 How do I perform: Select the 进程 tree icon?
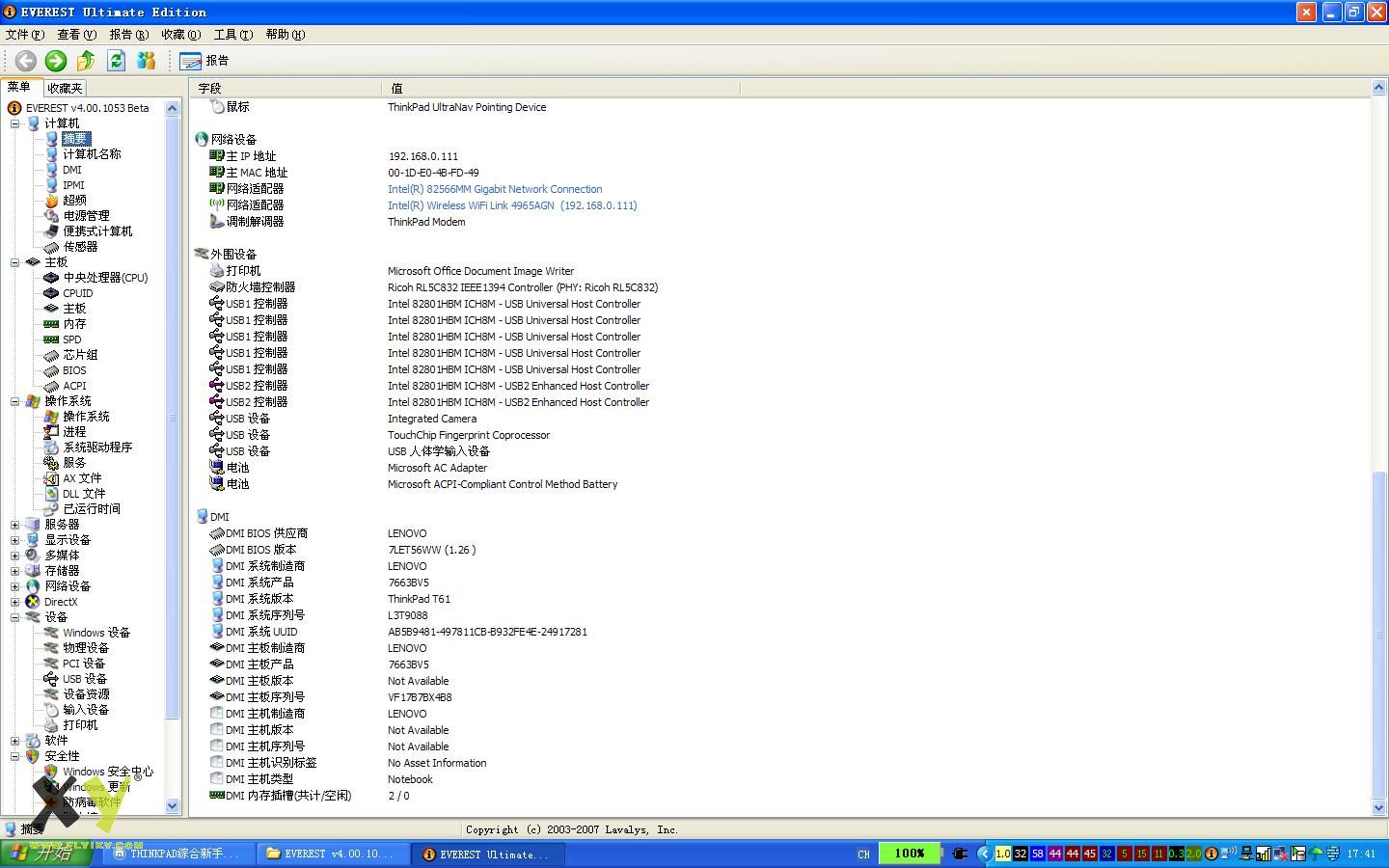pos(51,432)
